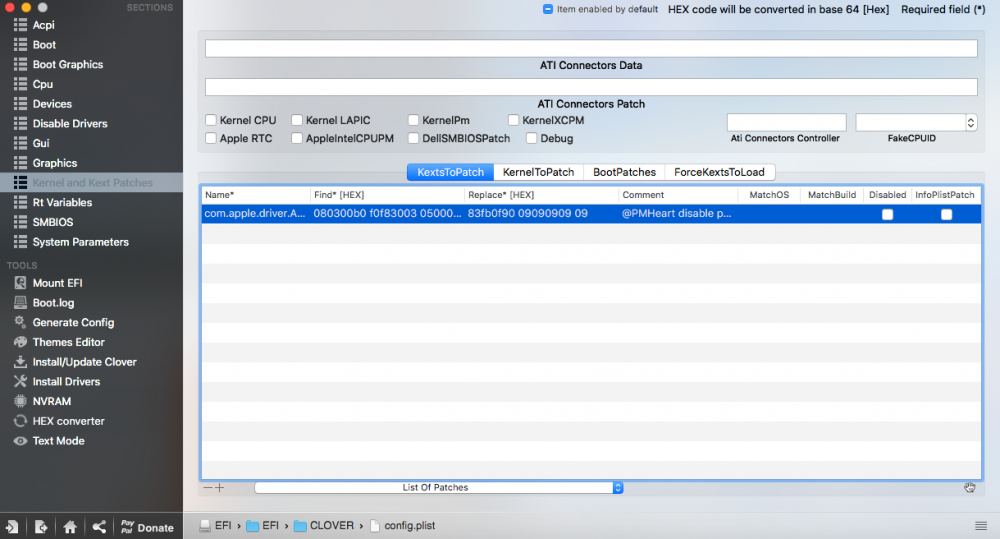
Task: Enable the Debug checkbox
Action: (531, 138)
